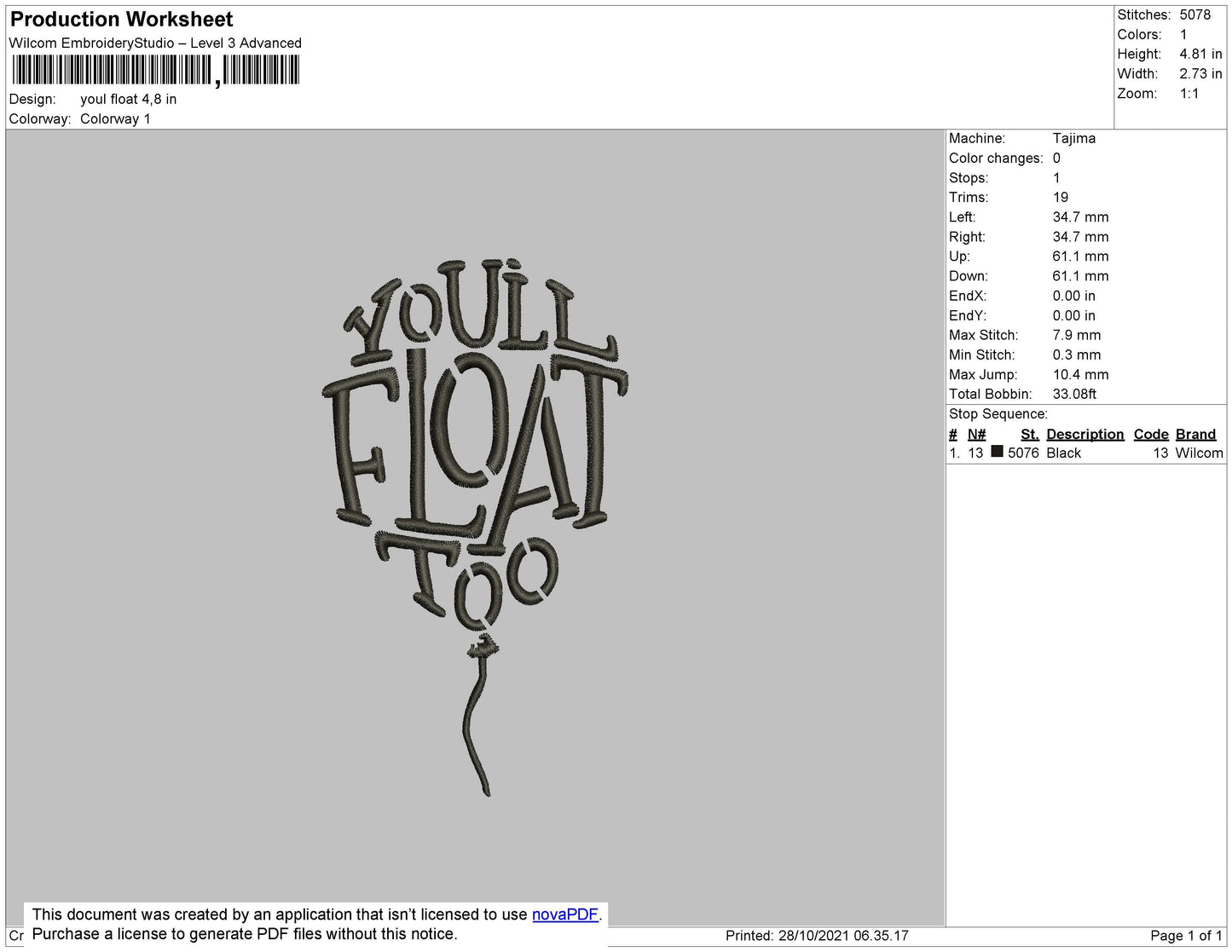The width and height of the screenshot is (1232, 952).
Task: Select the 'Colorway 1' value
Action: pyautogui.click(x=115, y=118)
